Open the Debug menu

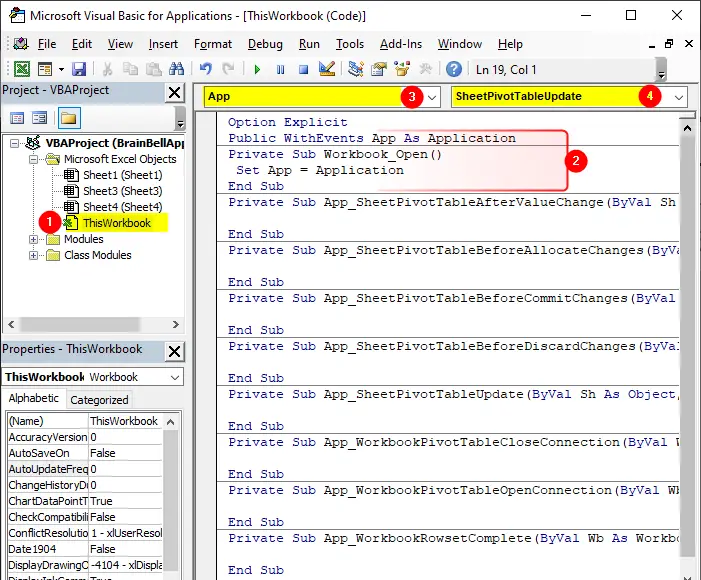(265, 44)
